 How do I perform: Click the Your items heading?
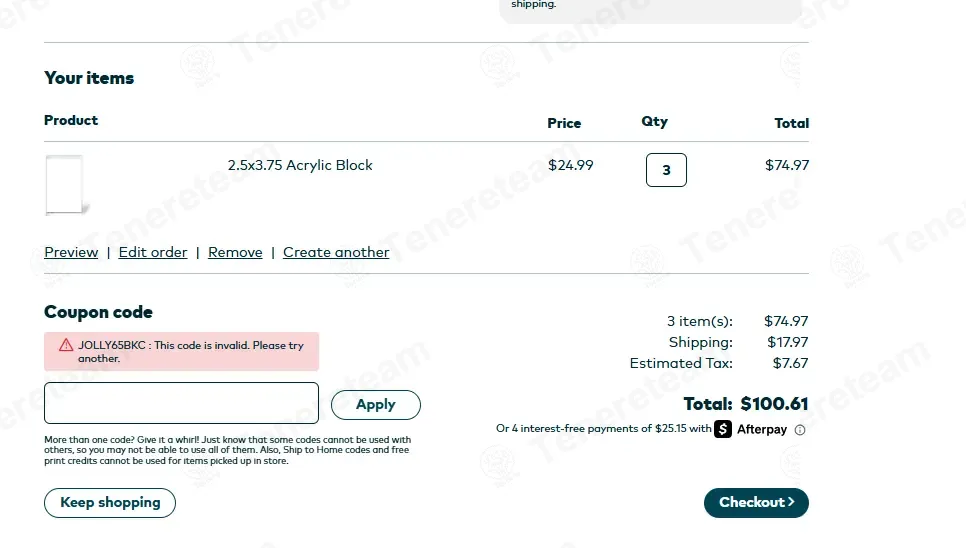[x=89, y=78]
